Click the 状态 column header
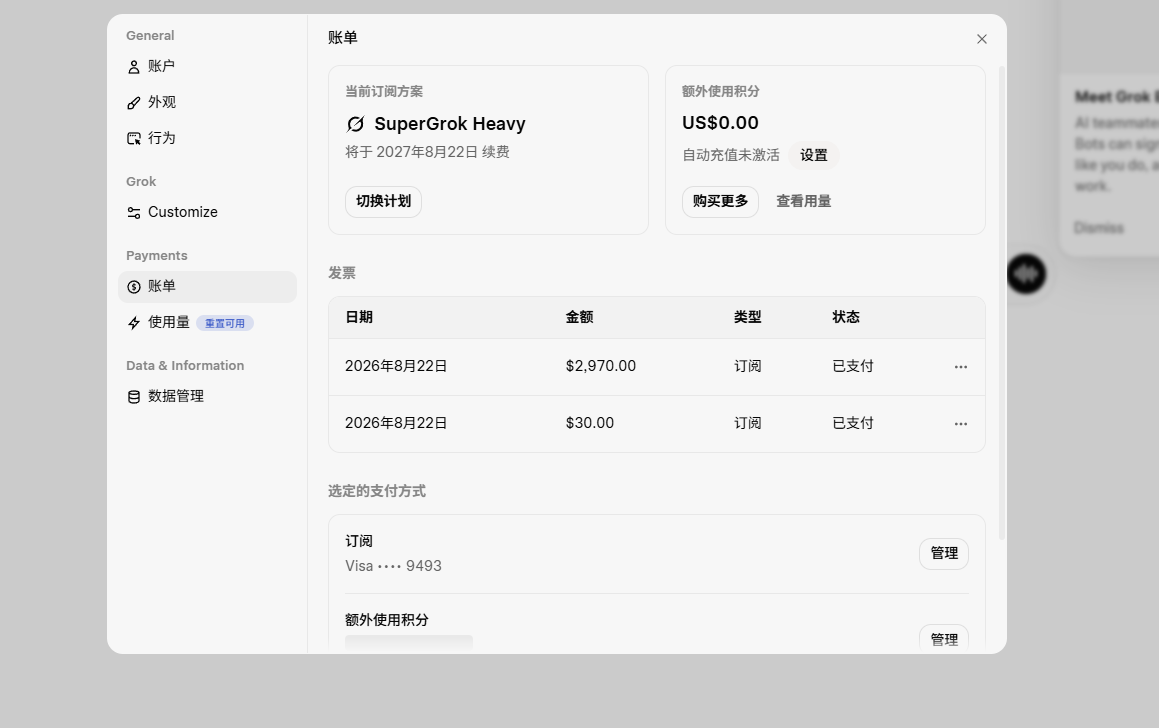1159x728 pixels. pyautogui.click(x=846, y=318)
